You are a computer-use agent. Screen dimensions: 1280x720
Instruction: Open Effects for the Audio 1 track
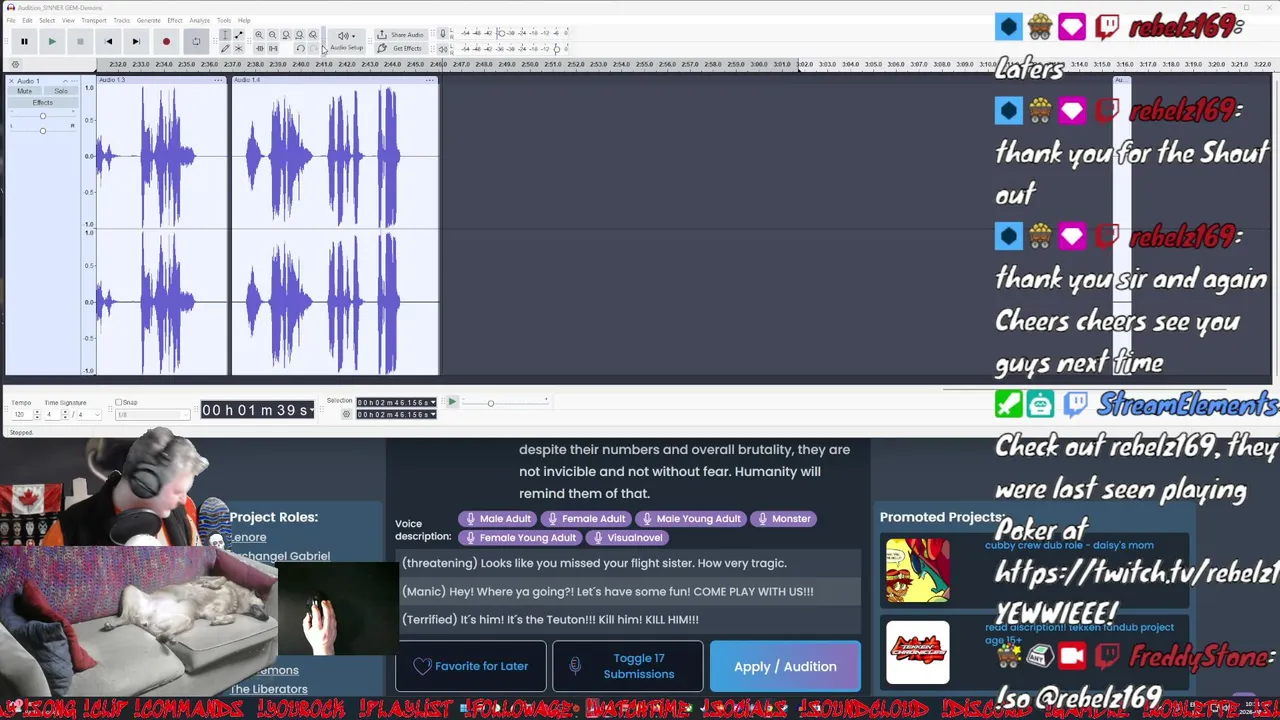(x=42, y=102)
